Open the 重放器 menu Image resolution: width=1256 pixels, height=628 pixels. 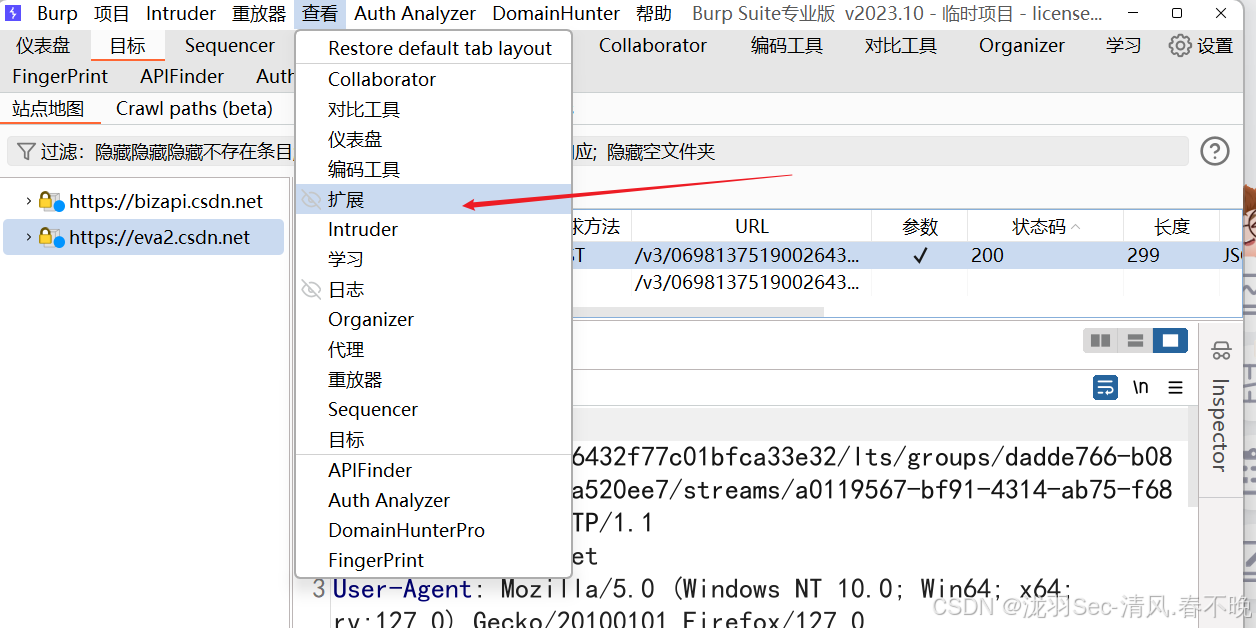coord(259,14)
